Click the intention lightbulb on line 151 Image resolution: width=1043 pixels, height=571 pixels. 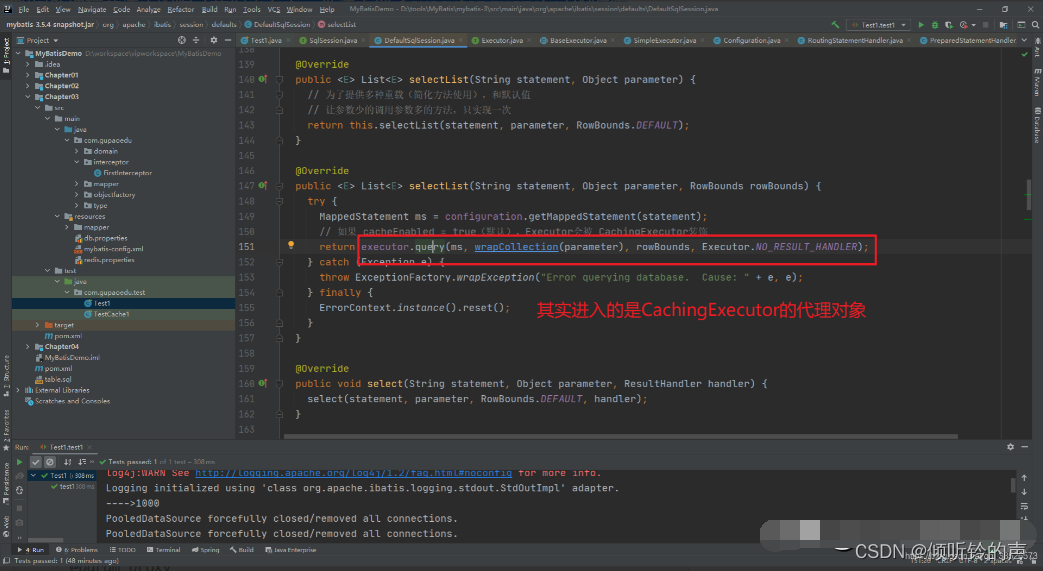(291, 245)
